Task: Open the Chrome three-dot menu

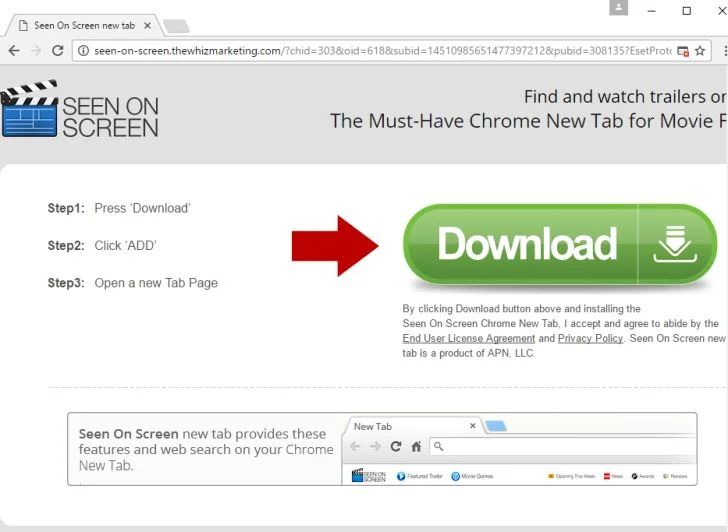Action: pyautogui.click(x=725, y=51)
